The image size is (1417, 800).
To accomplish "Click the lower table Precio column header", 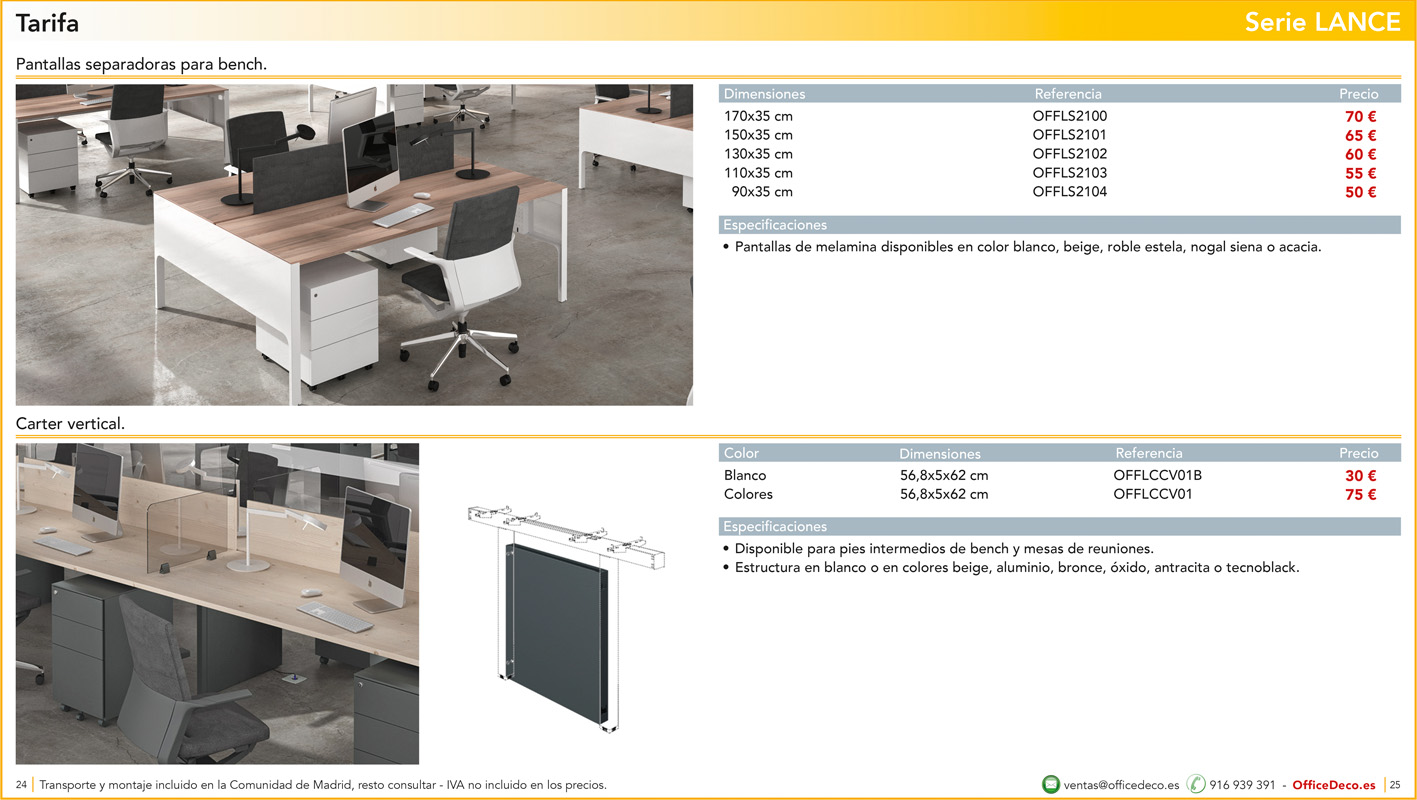I will [x=1359, y=453].
